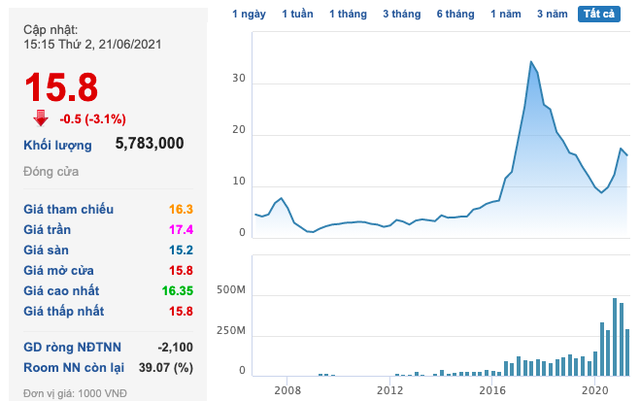Click the reference price 16.3

pos(181,209)
